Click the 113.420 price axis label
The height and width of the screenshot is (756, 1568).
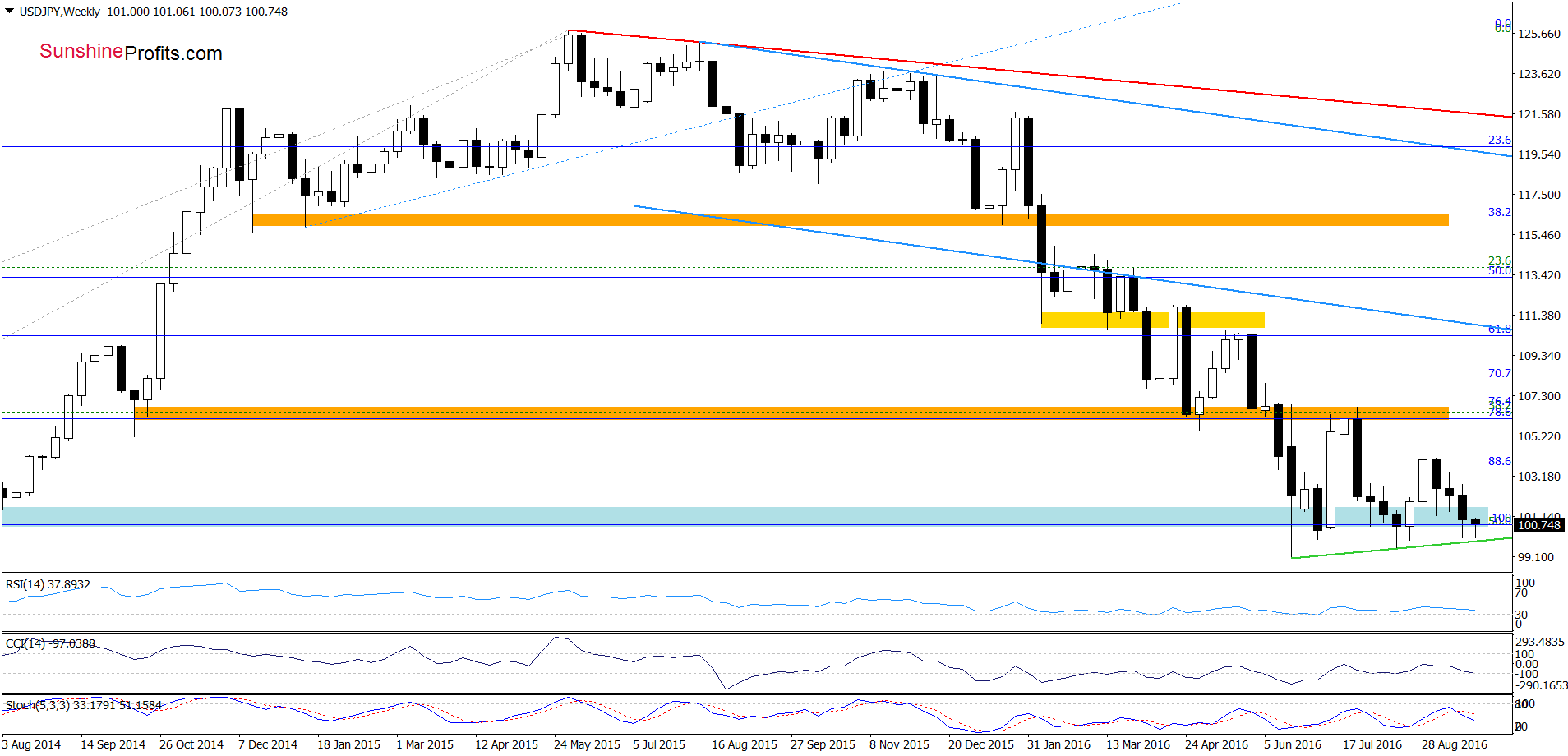pyautogui.click(x=1539, y=275)
